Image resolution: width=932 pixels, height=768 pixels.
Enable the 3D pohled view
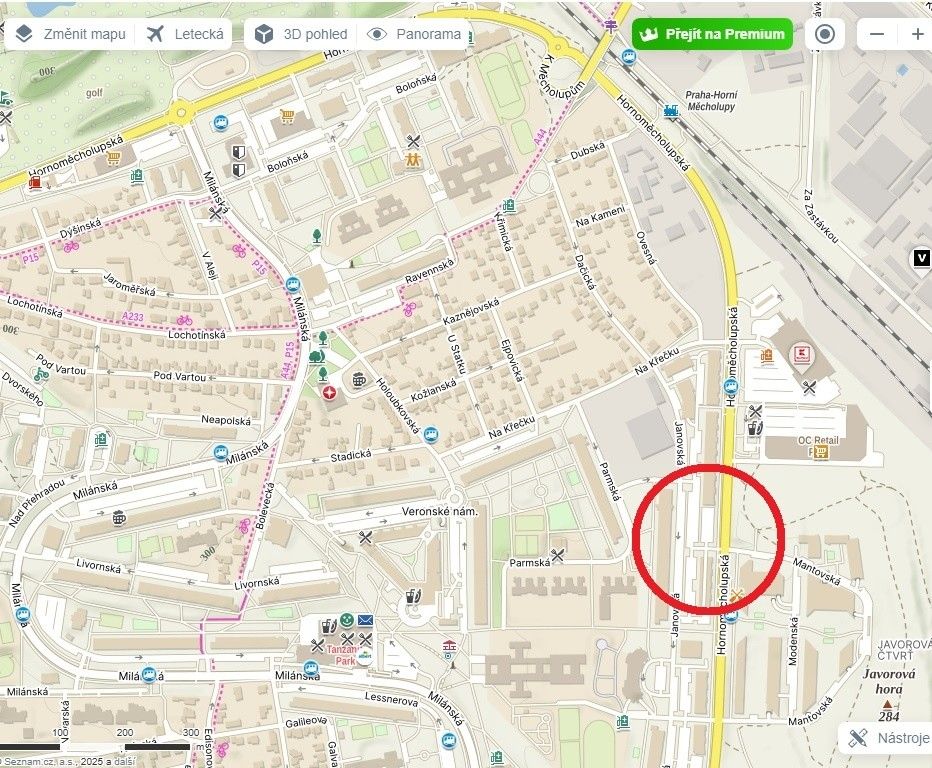(x=300, y=34)
